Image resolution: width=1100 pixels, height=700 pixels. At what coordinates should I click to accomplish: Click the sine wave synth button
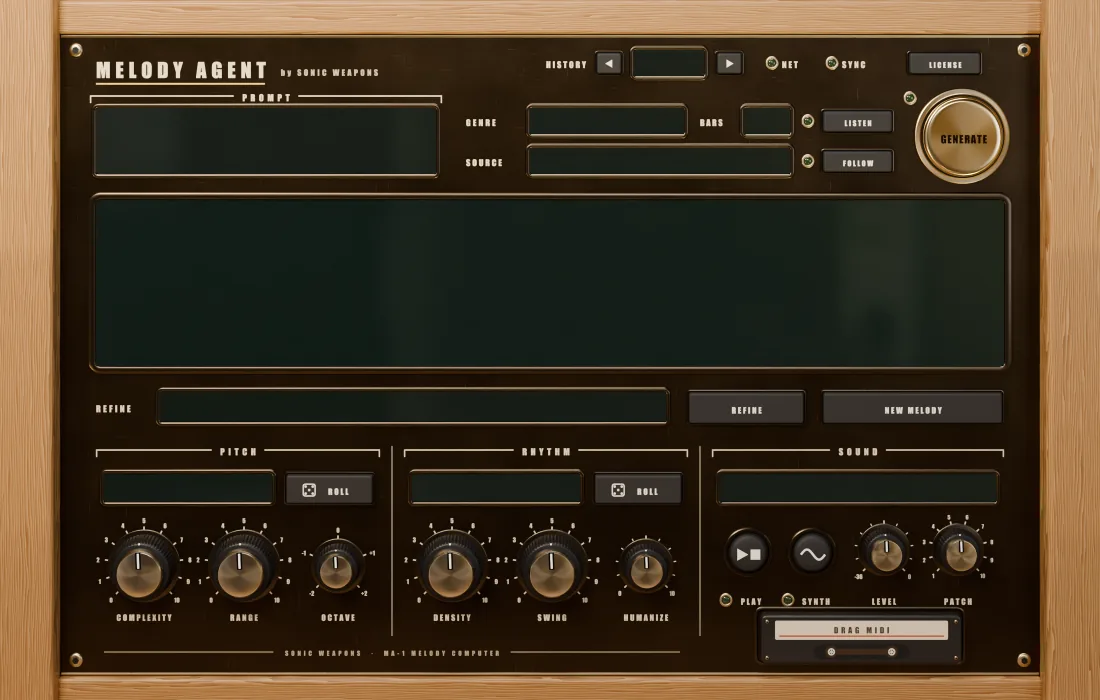pyautogui.click(x=812, y=553)
